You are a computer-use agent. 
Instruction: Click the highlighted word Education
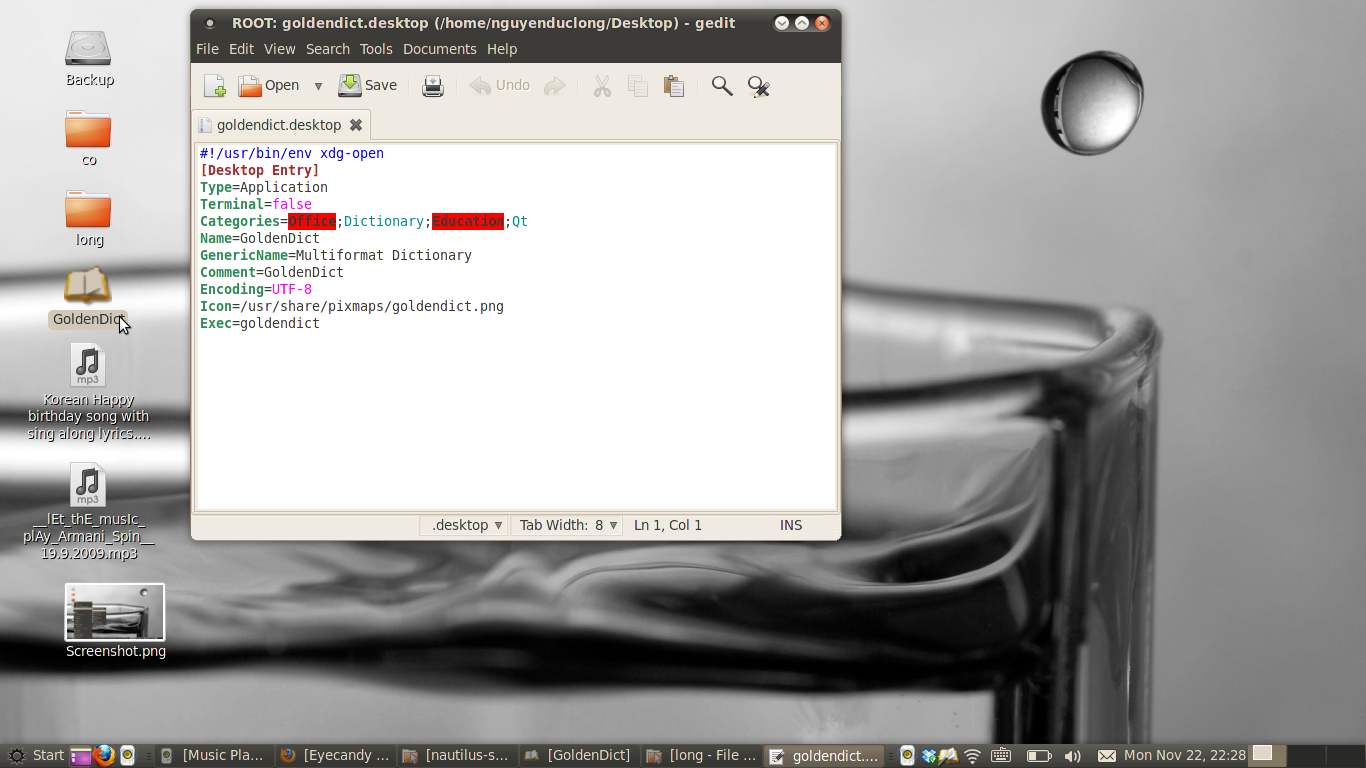pos(468,221)
